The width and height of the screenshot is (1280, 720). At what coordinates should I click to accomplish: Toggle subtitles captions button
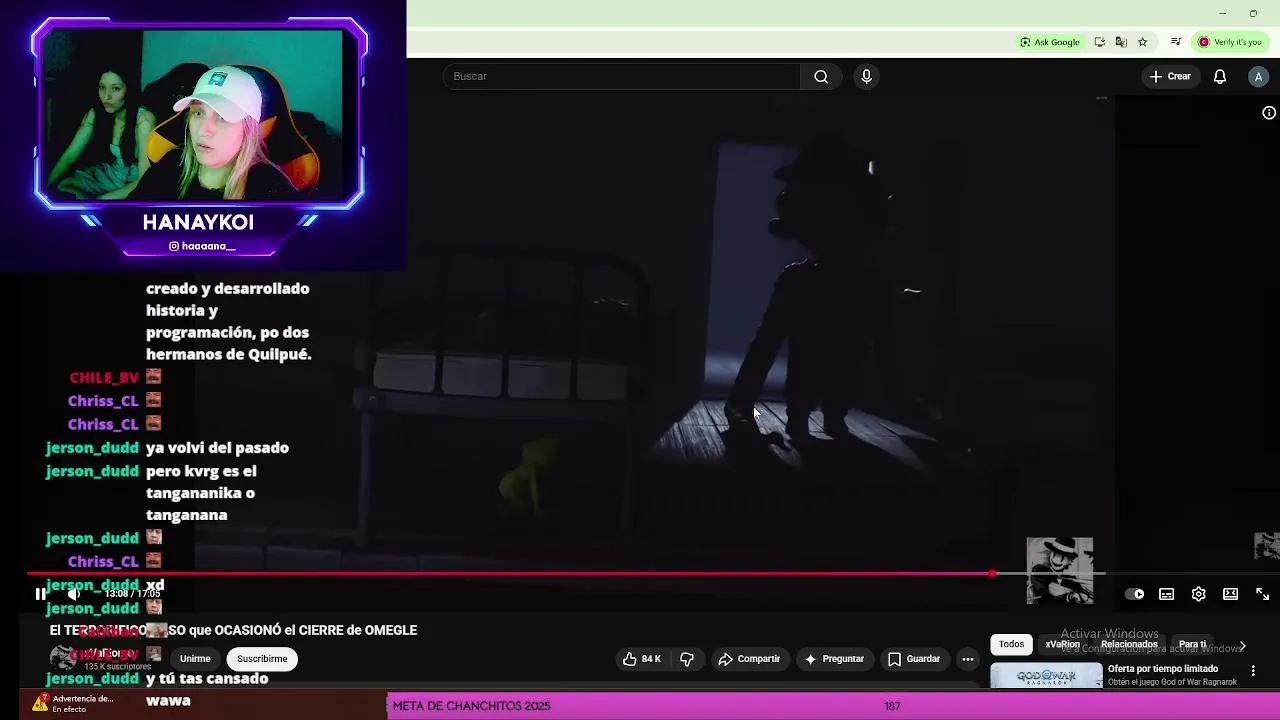1166,594
